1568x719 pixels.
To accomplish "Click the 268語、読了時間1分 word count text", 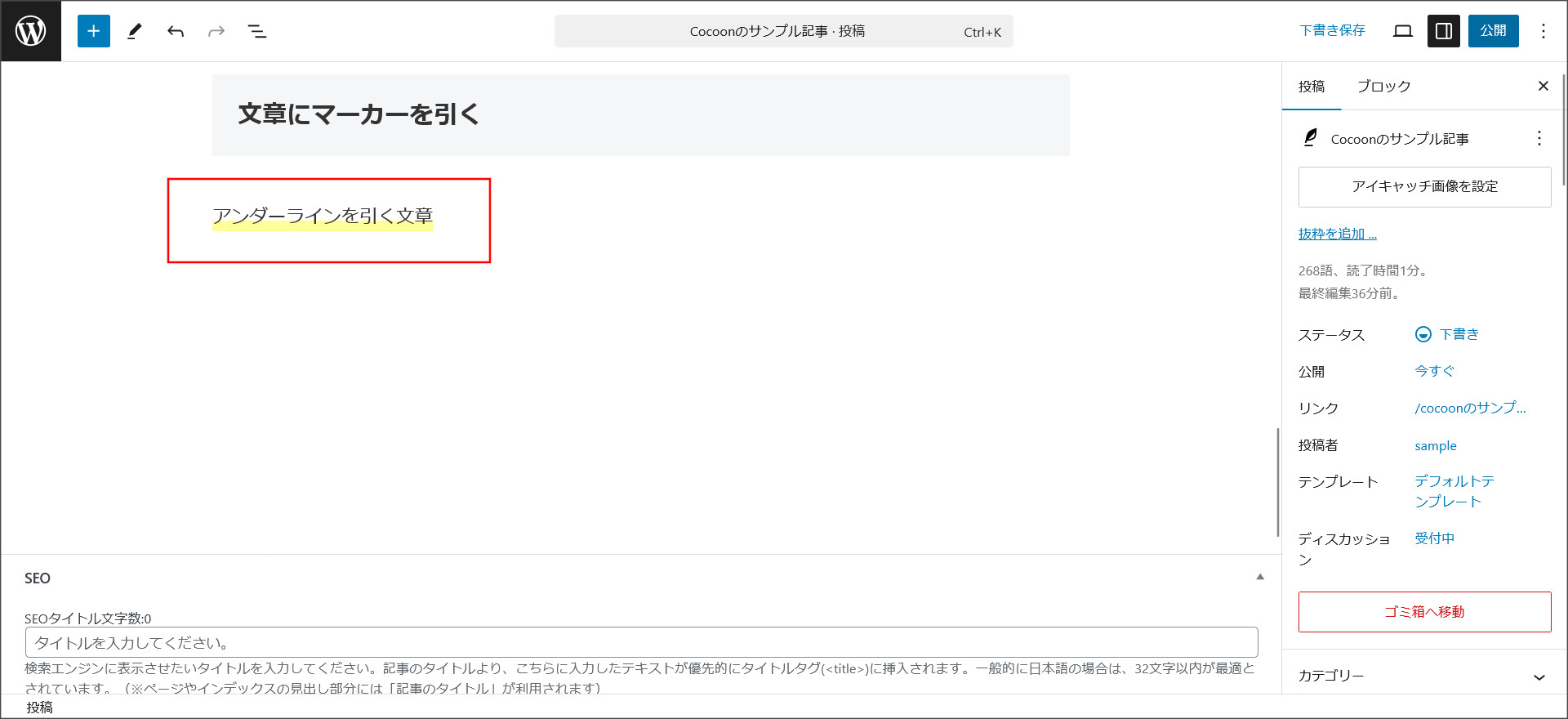I will tap(1363, 270).
